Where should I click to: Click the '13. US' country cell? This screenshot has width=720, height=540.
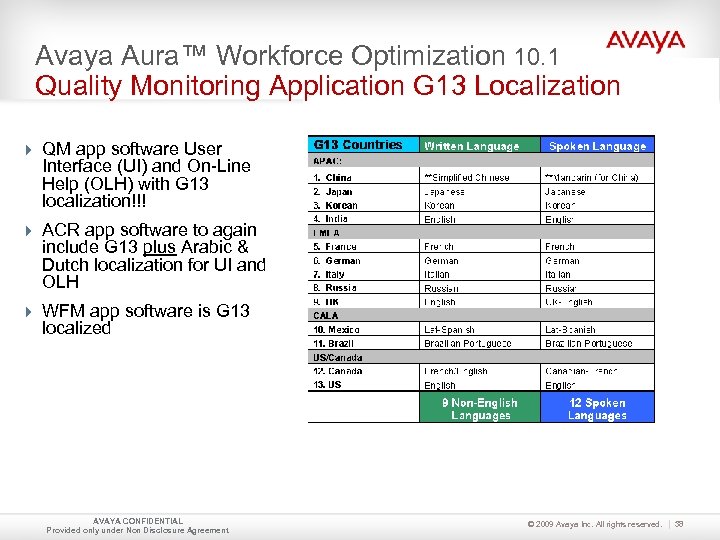click(x=363, y=384)
